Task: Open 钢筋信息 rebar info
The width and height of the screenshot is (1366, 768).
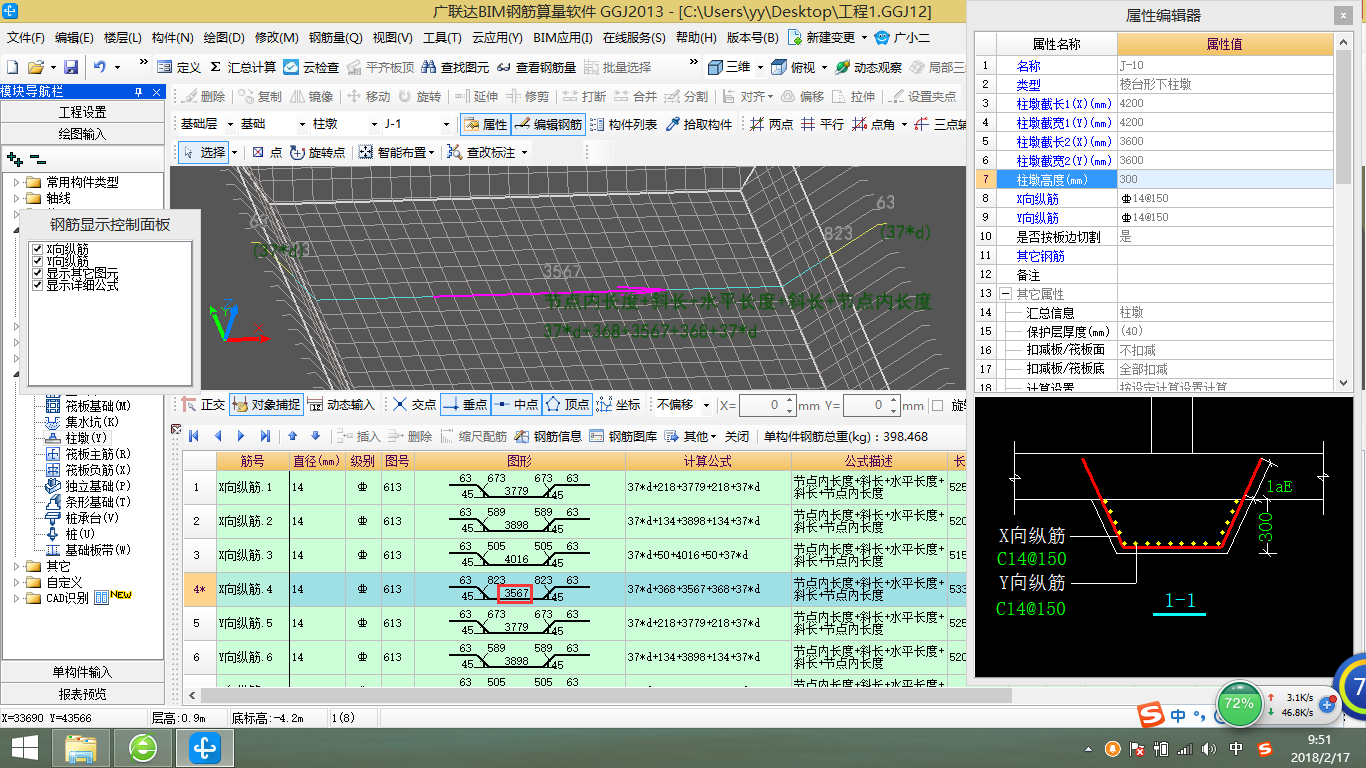Action: [548, 437]
